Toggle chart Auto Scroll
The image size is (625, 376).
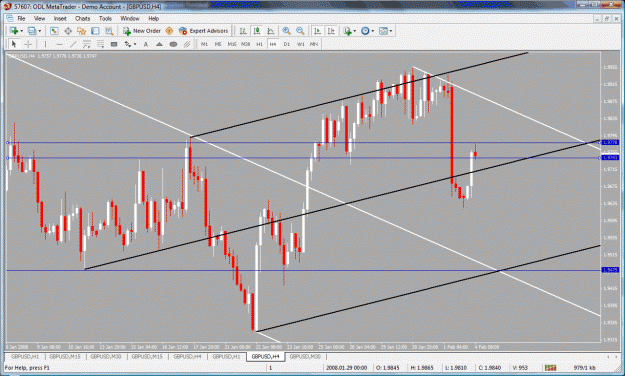pos(317,31)
